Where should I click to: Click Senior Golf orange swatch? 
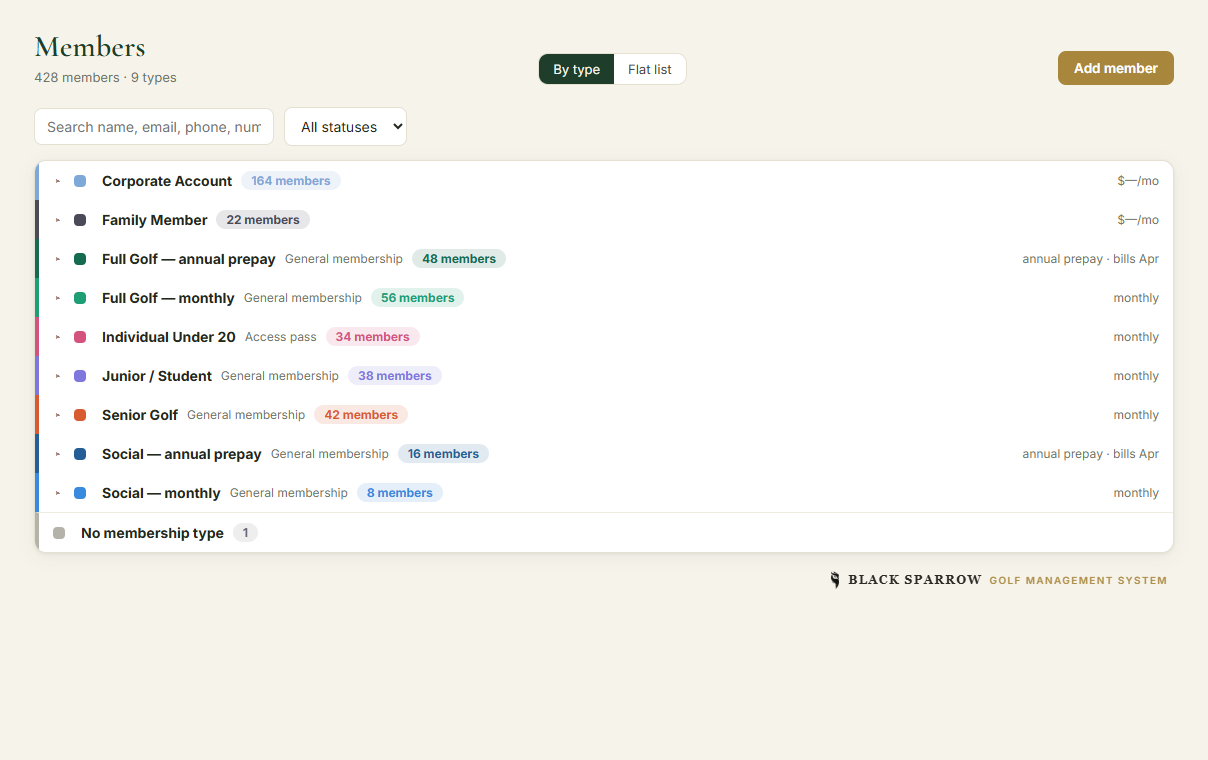(80, 415)
